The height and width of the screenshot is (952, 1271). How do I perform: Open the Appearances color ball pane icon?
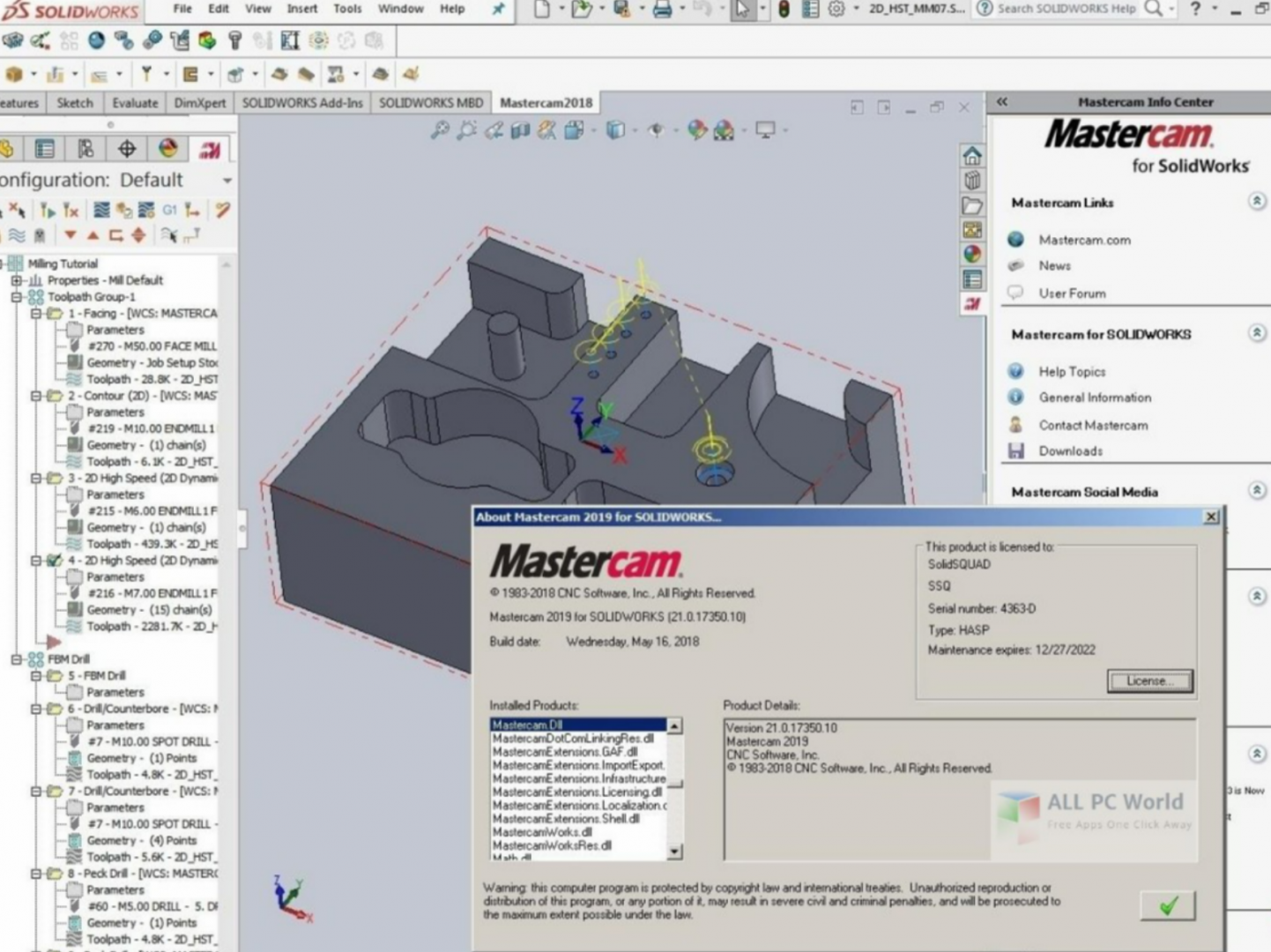coord(971,254)
